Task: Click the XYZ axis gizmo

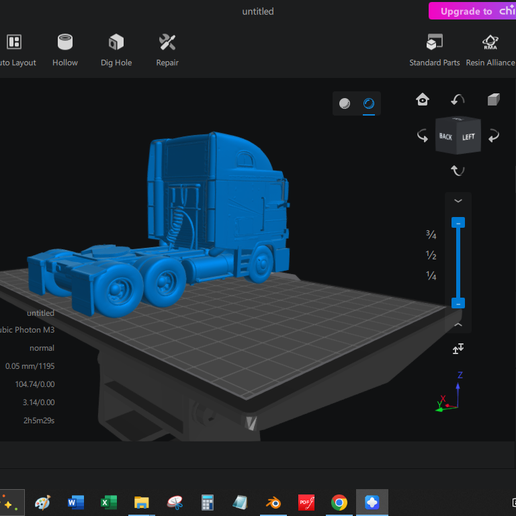Action: coord(450,393)
